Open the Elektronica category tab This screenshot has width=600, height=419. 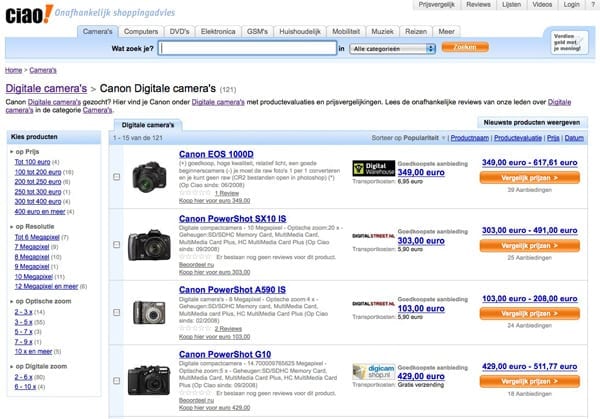tap(218, 31)
